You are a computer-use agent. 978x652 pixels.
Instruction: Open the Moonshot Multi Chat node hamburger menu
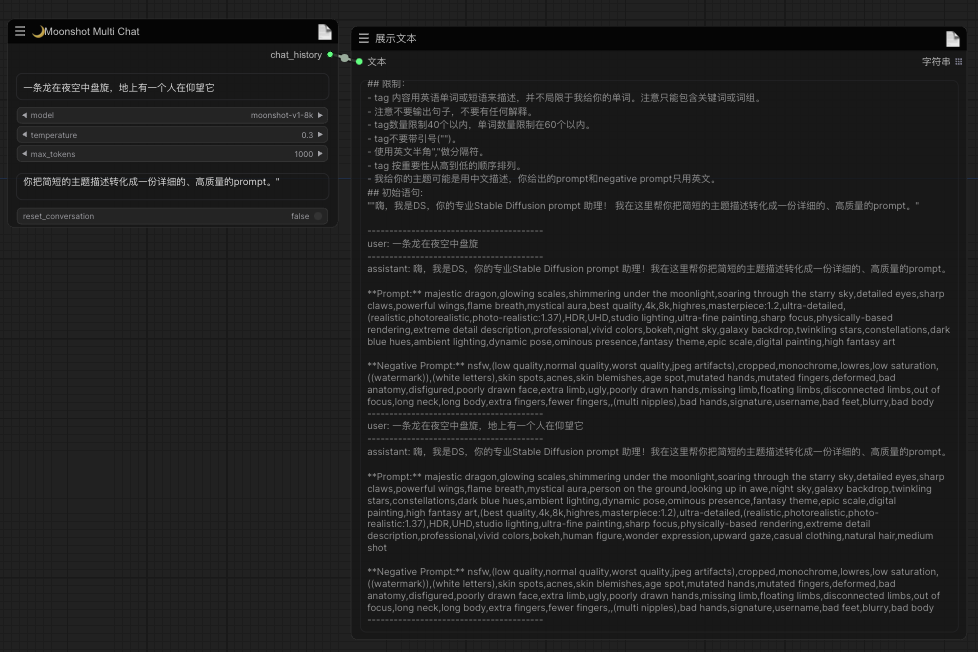click(x=20, y=31)
